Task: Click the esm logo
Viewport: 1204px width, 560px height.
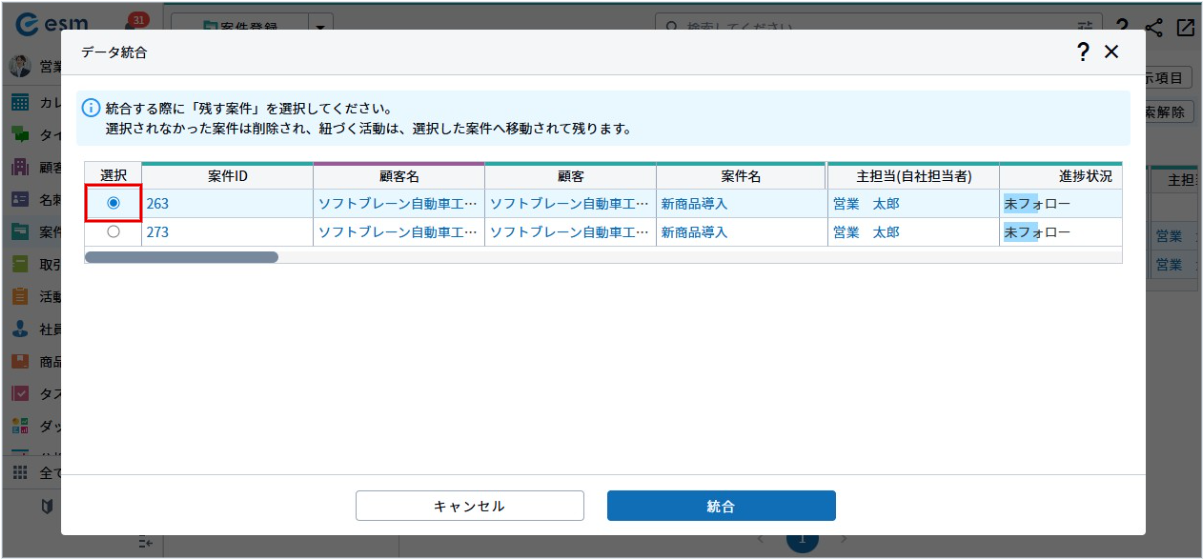Action: coord(55,22)
